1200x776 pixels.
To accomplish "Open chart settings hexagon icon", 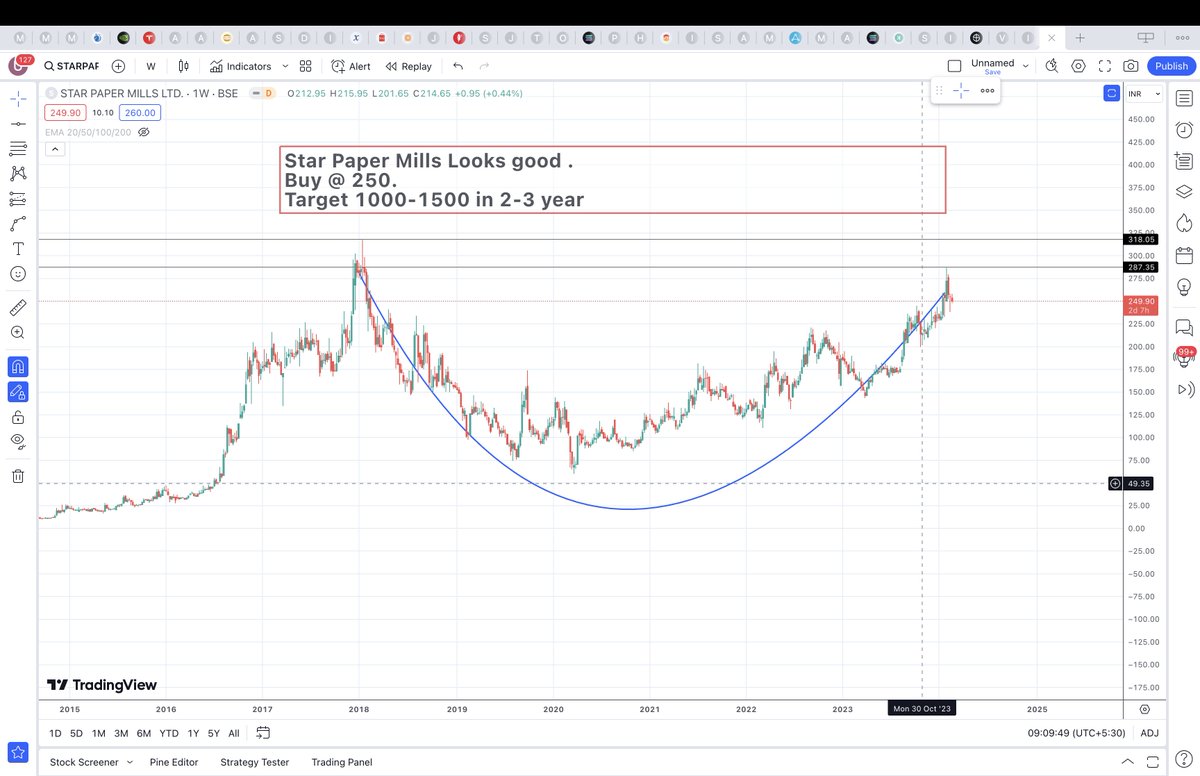I will pos(1078,66).
